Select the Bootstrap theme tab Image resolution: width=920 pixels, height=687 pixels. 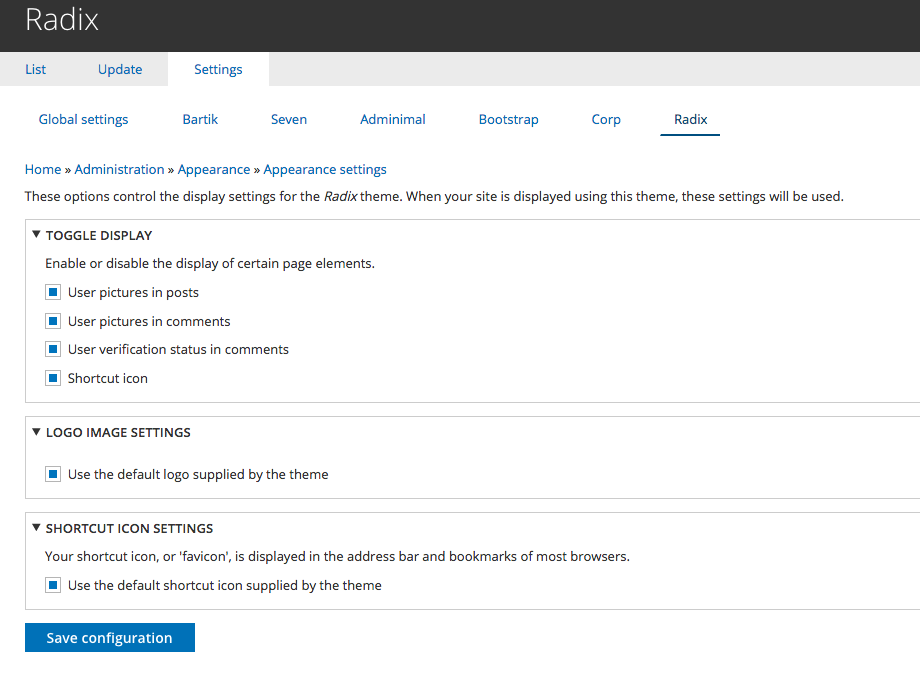(x=508, y=119)
